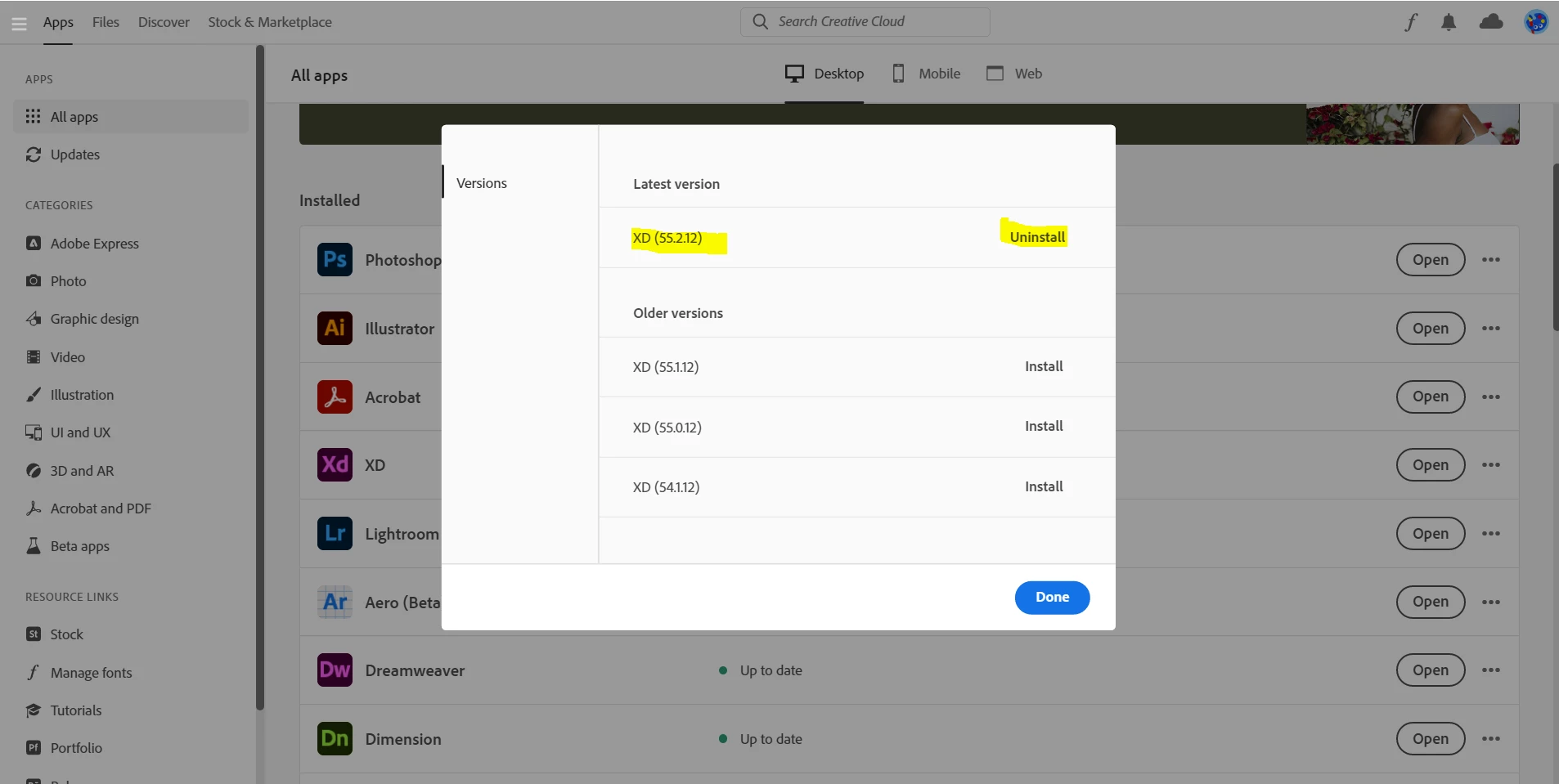Open Acrobat with its Open button

click(x=1430, y=396)
